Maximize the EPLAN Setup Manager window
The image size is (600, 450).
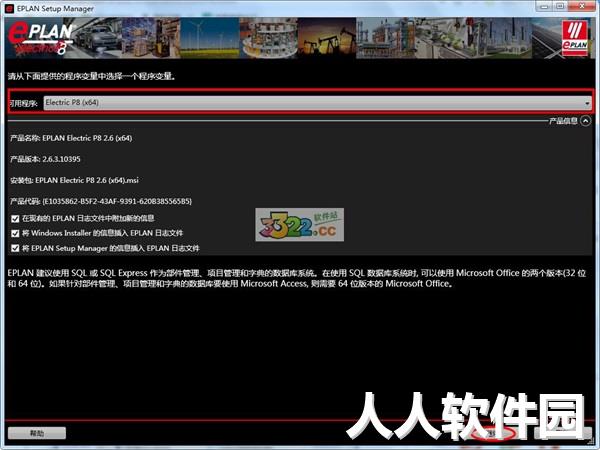(560, 6)
